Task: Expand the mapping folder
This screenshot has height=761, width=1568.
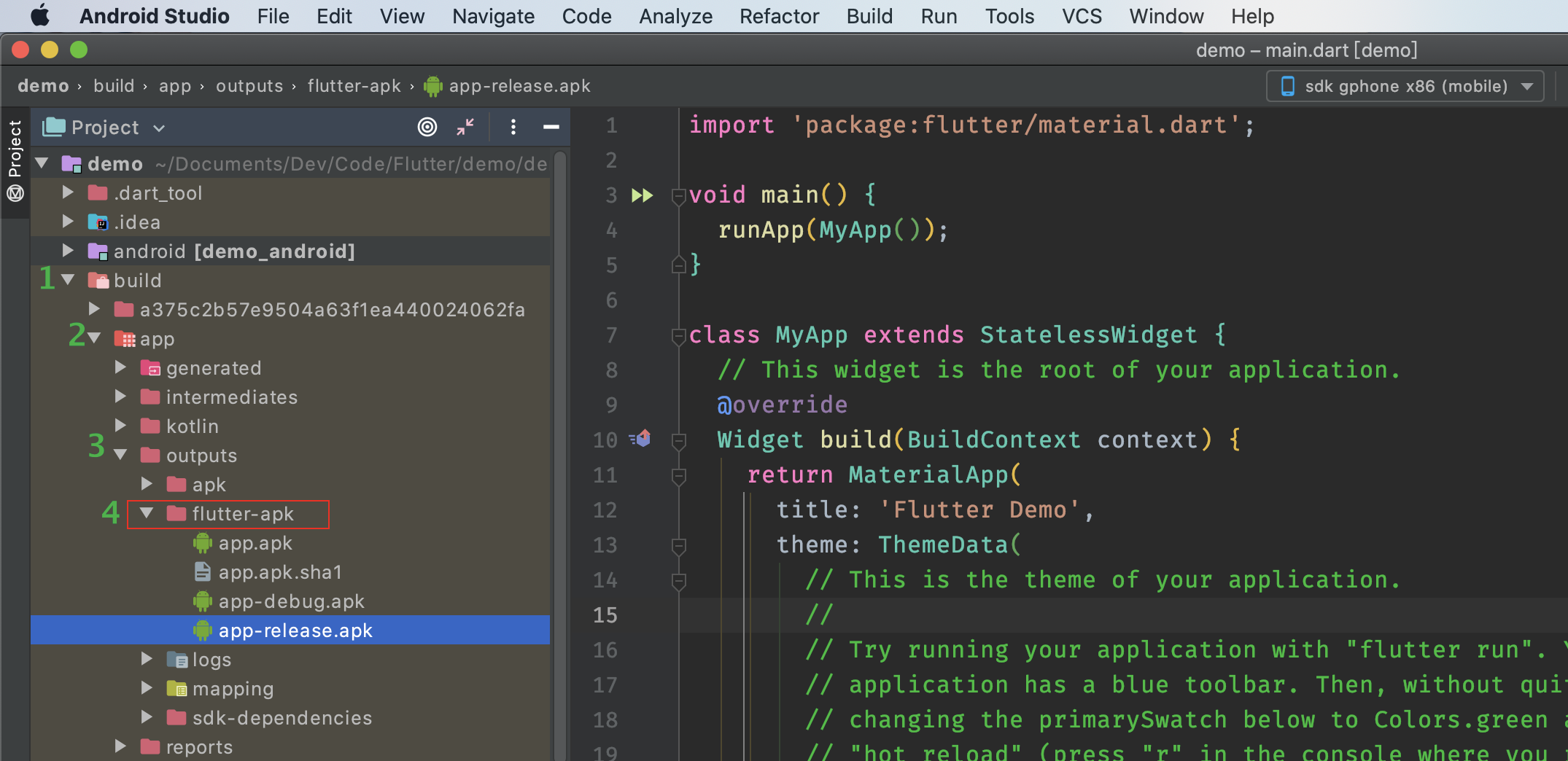Action: [x=147, y=688]
